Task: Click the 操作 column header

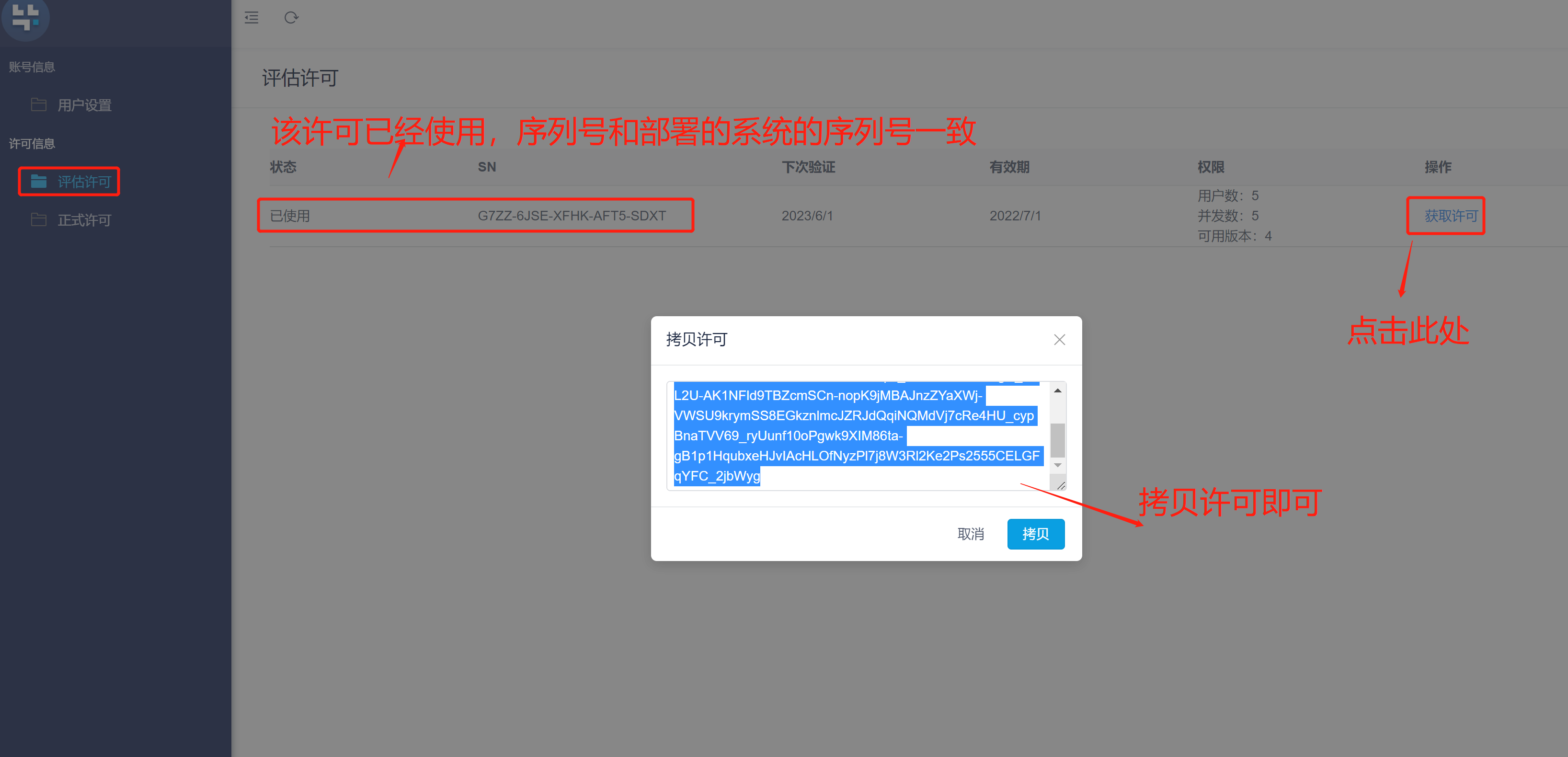Action: (1438, 167)
